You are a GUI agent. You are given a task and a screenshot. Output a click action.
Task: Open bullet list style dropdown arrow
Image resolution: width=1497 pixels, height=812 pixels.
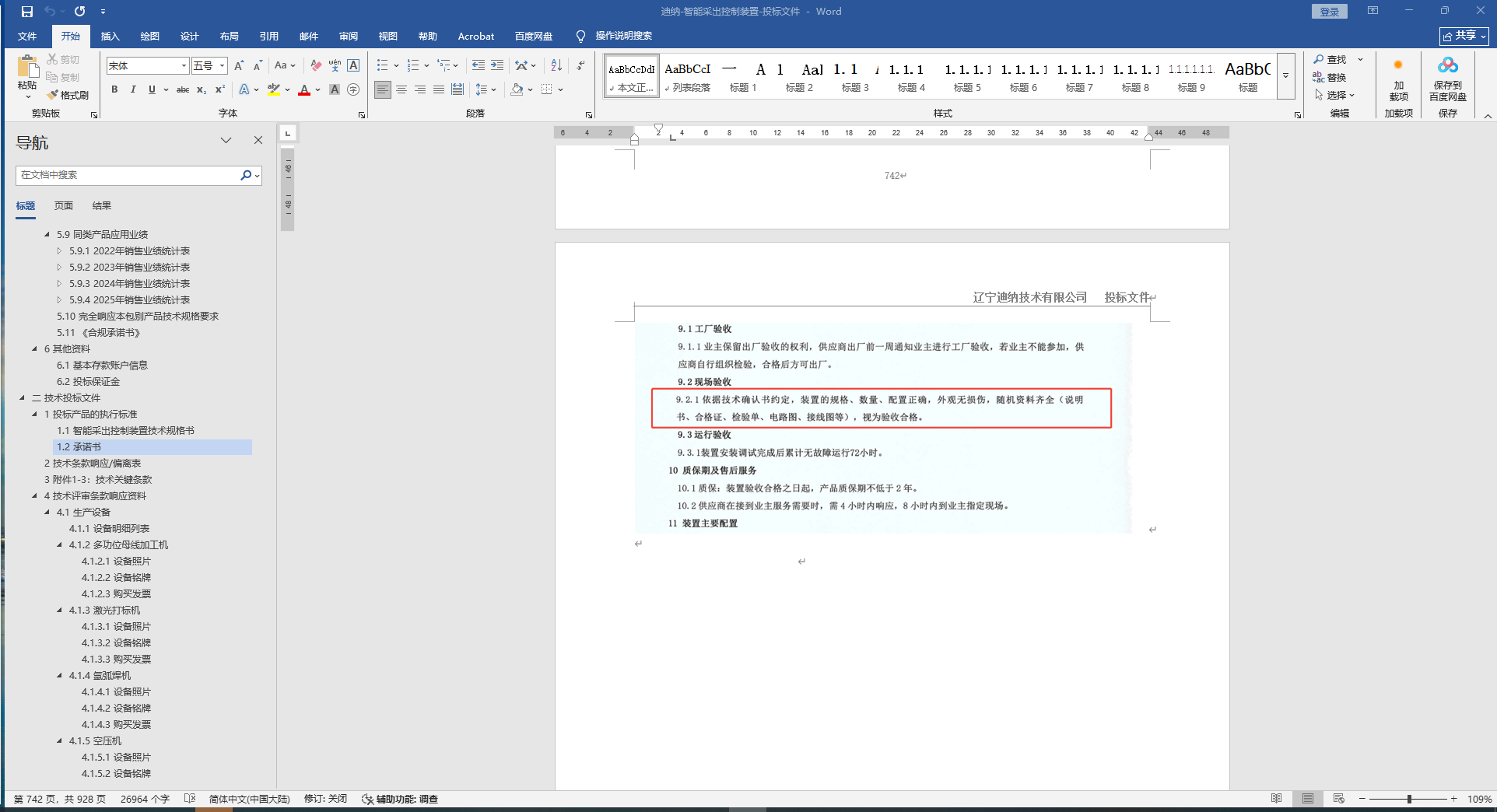point(396,65)
